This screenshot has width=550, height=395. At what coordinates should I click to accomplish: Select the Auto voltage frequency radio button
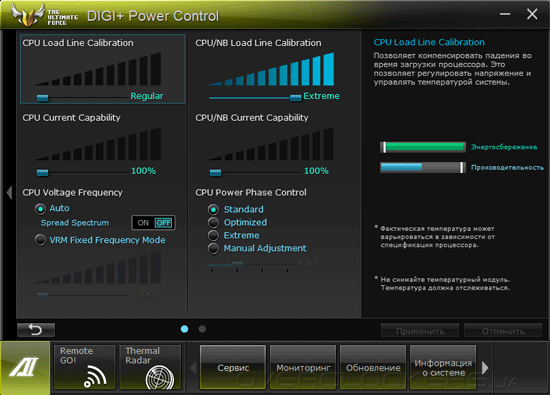(40, 209)
